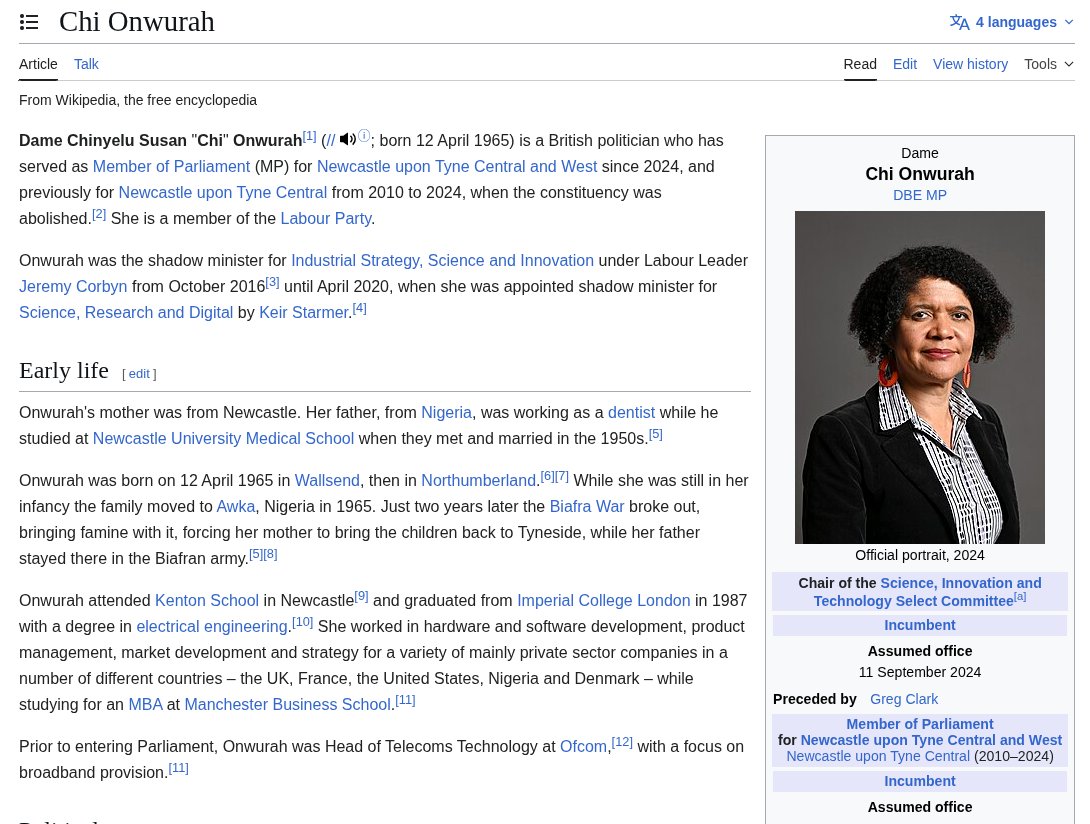Open Science, Innovation and Technology Select Committee link
This screenshot has height=824, width=1090.
coord(928,592)
